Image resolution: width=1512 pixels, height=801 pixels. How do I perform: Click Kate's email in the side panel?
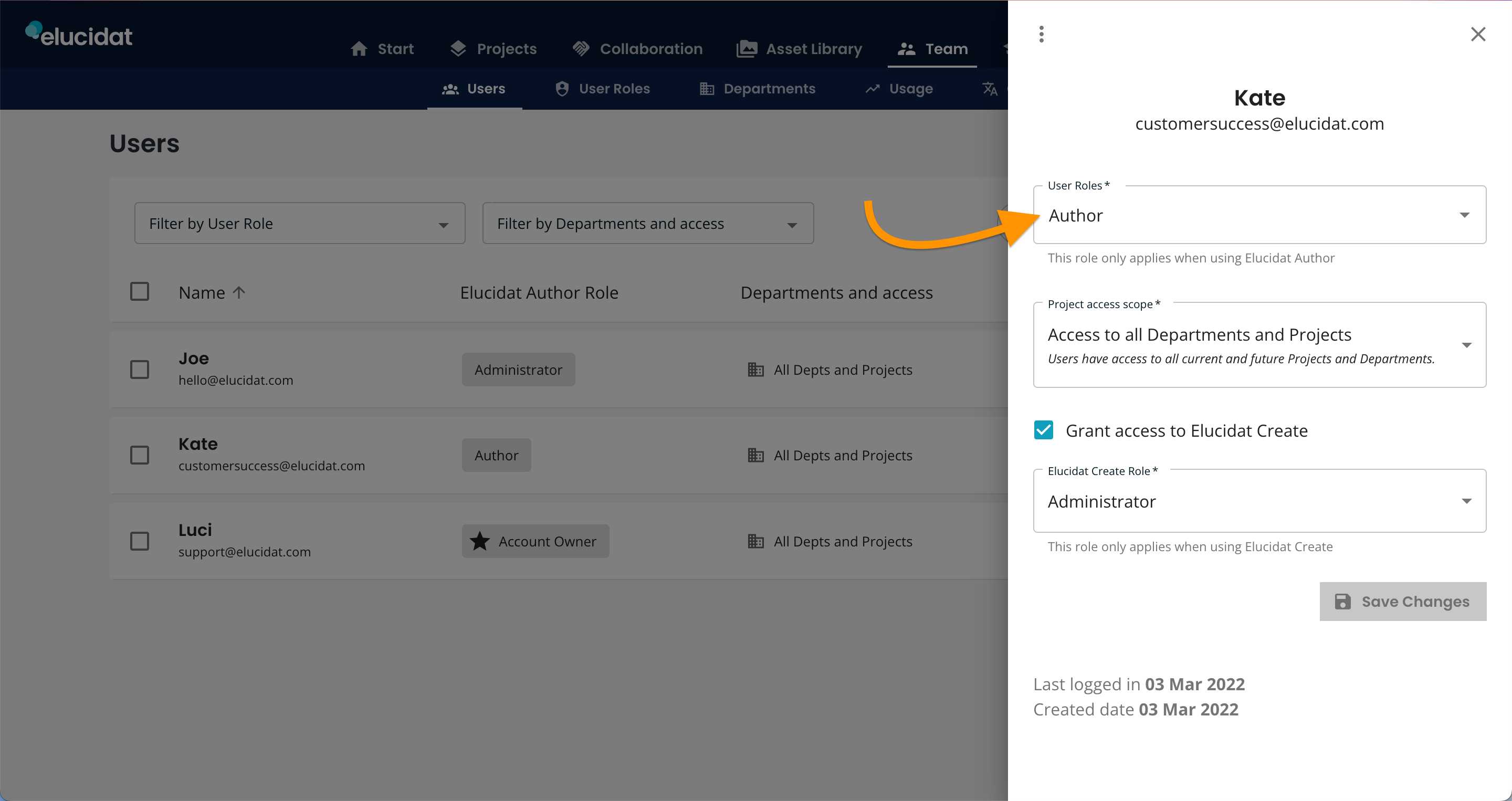pyautogui.click(x=1259, y=124)
